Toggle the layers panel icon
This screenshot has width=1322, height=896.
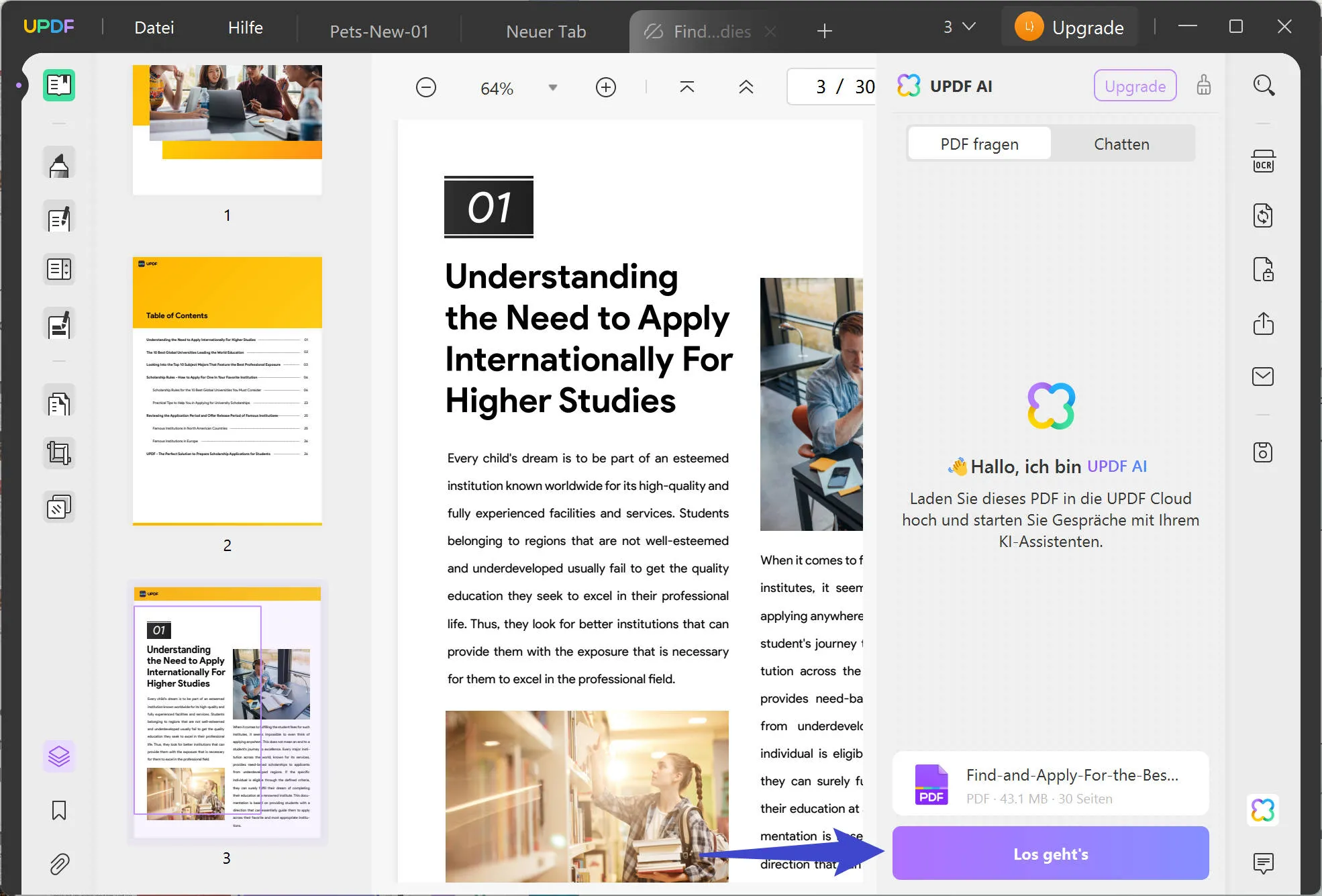click(59, 756)
